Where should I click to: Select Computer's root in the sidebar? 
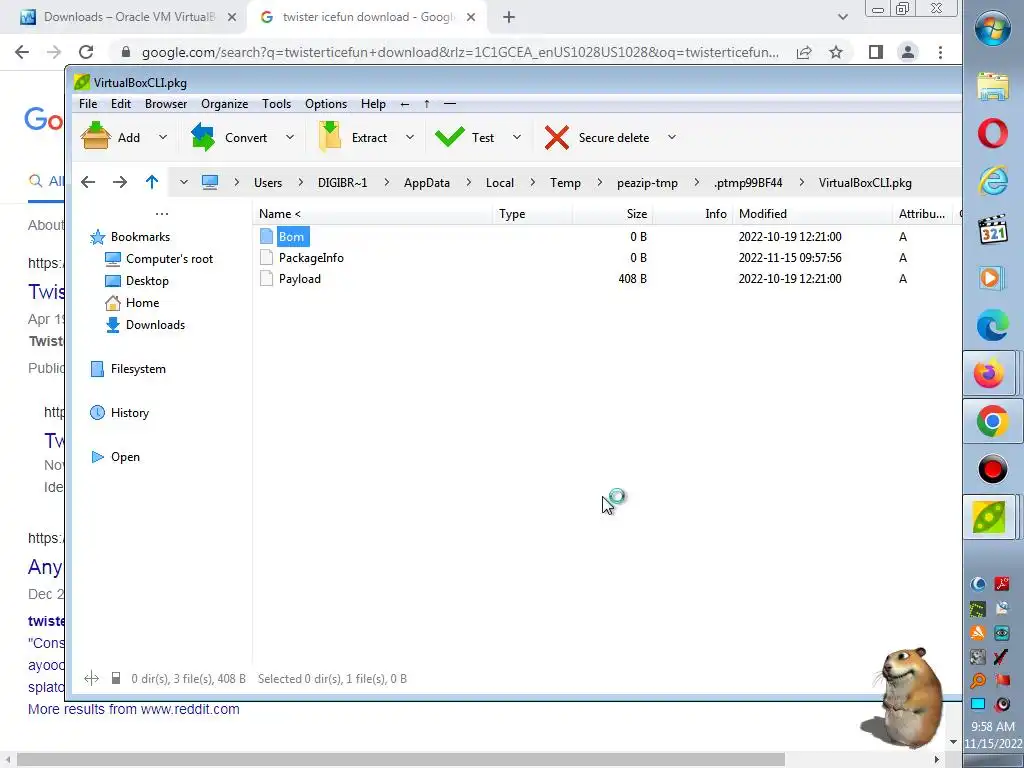[169, 259]
